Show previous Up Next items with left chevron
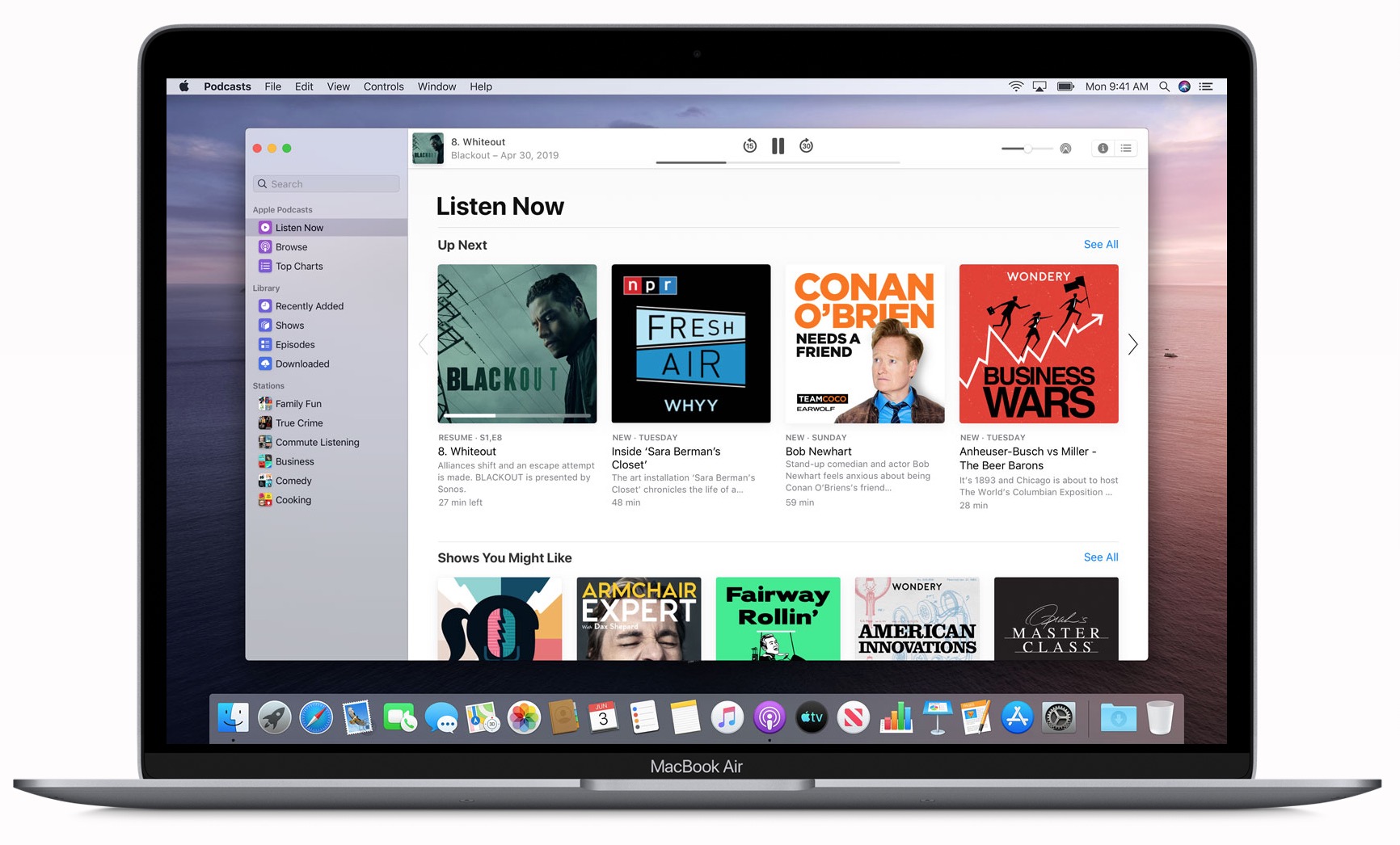This screenshot has width=1400, height=845. [423, 345]
